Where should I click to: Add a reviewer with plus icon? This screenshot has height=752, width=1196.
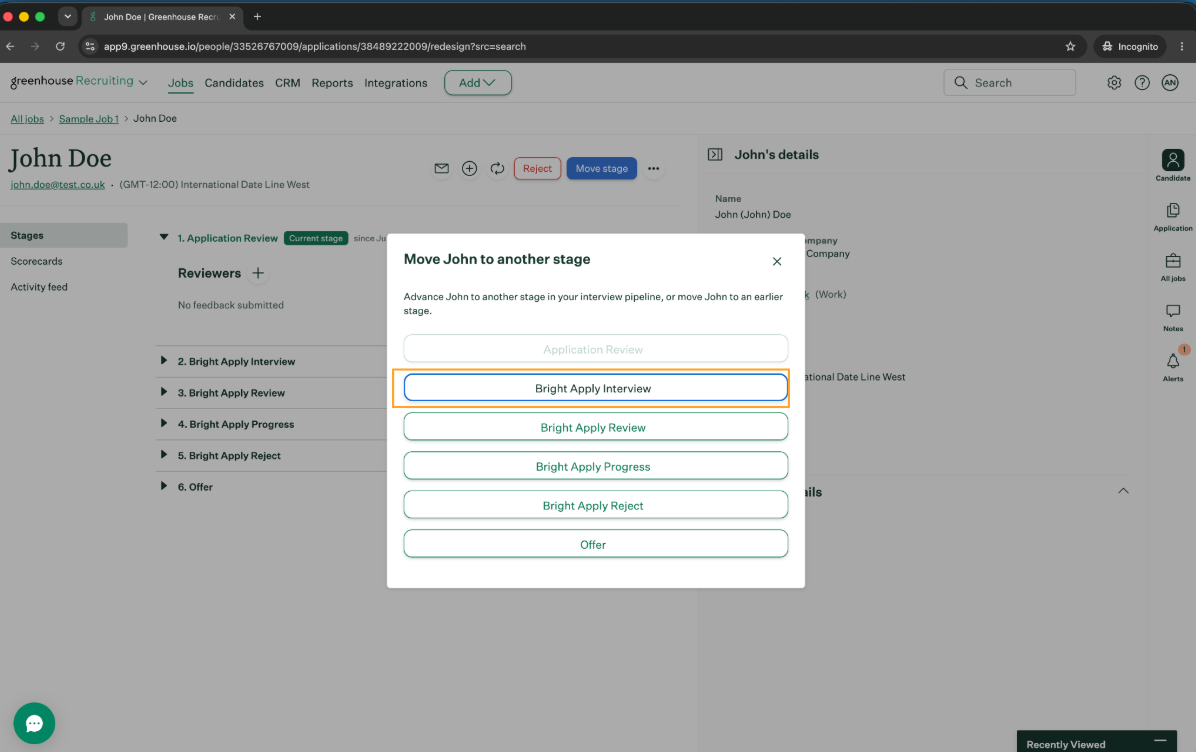(258, 273)
